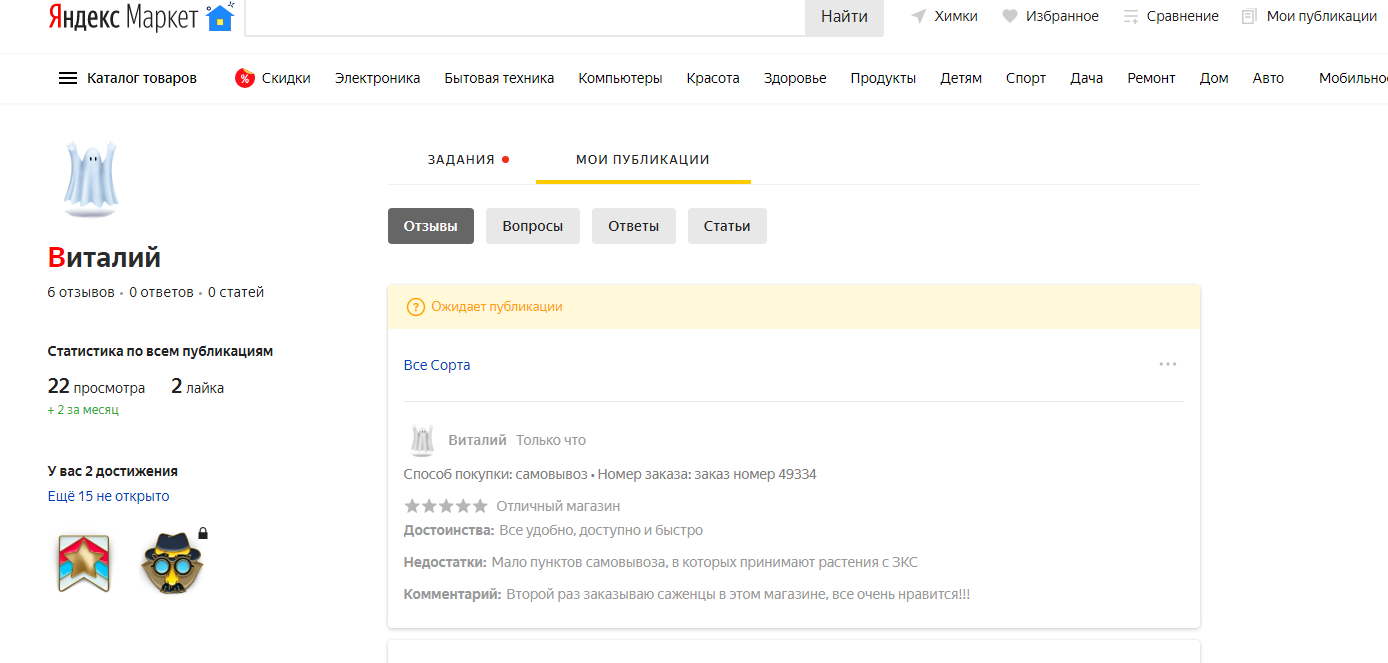Click the heart icon for Избранное
This screenshot has width=1388, height=663.
[1010, 16]
